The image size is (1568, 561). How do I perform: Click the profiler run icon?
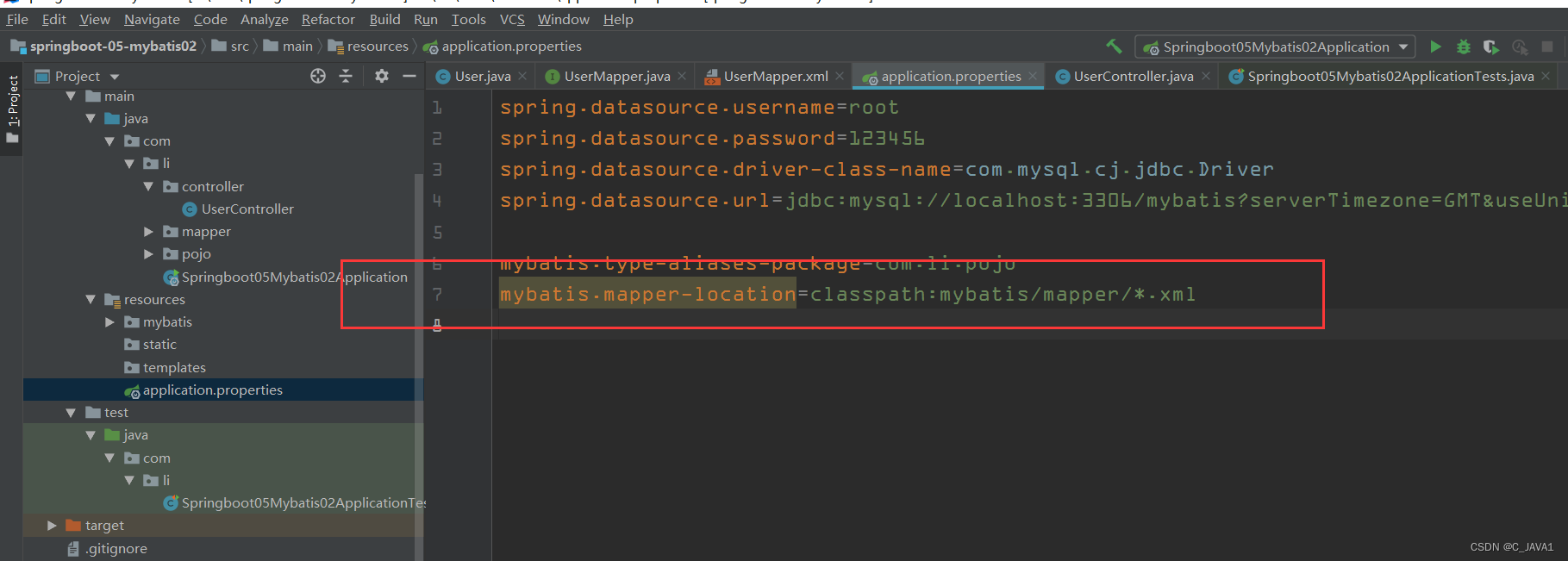pyautogui.click(x=1520, y=47)
